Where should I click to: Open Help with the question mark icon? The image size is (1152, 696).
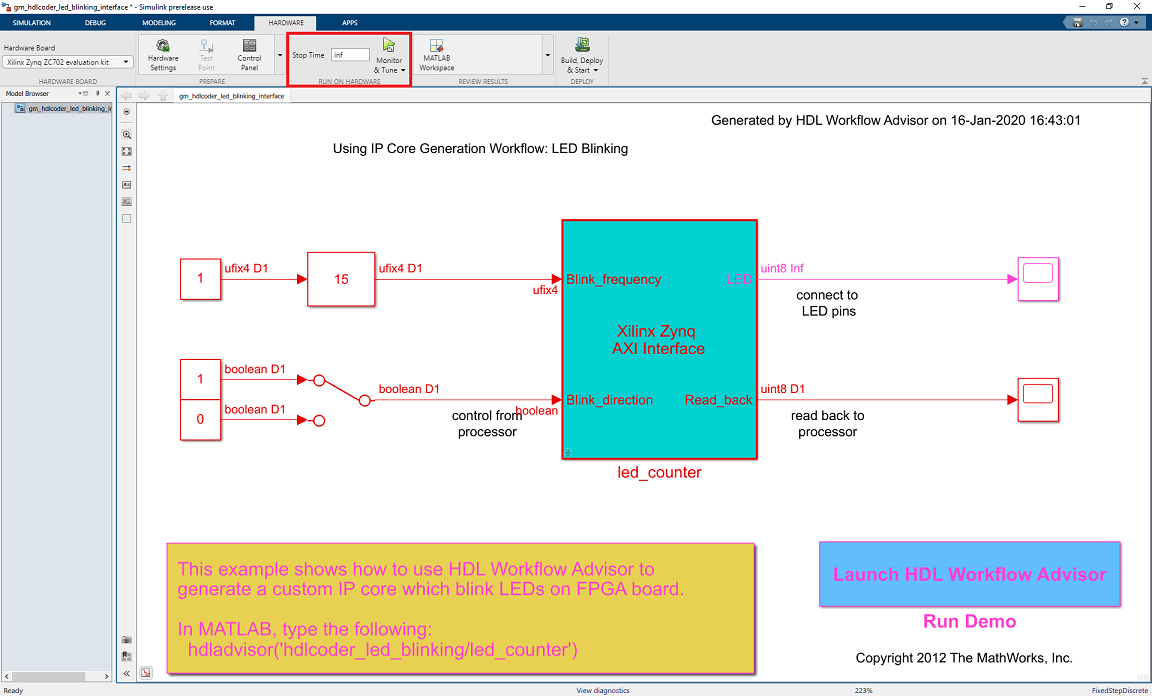click(x=1125, y=23)
